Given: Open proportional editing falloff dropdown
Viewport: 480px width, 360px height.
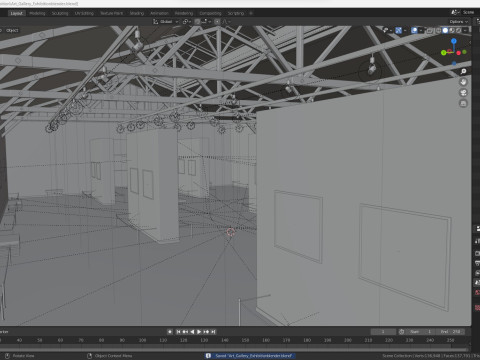Looking at the screenshot, I should click(x=226, y=22).
